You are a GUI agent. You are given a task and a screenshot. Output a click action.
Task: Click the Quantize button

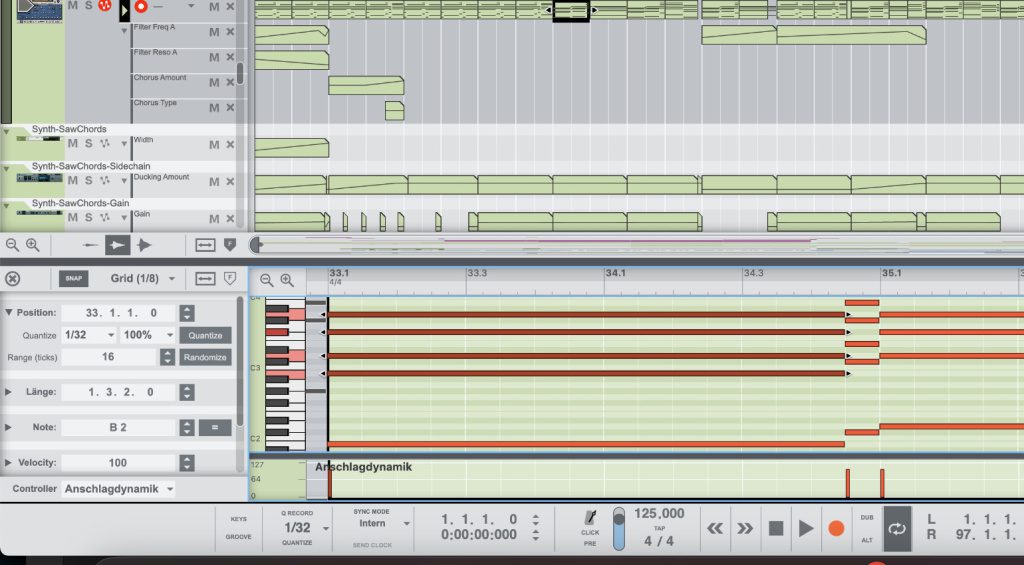pos(205,335)
